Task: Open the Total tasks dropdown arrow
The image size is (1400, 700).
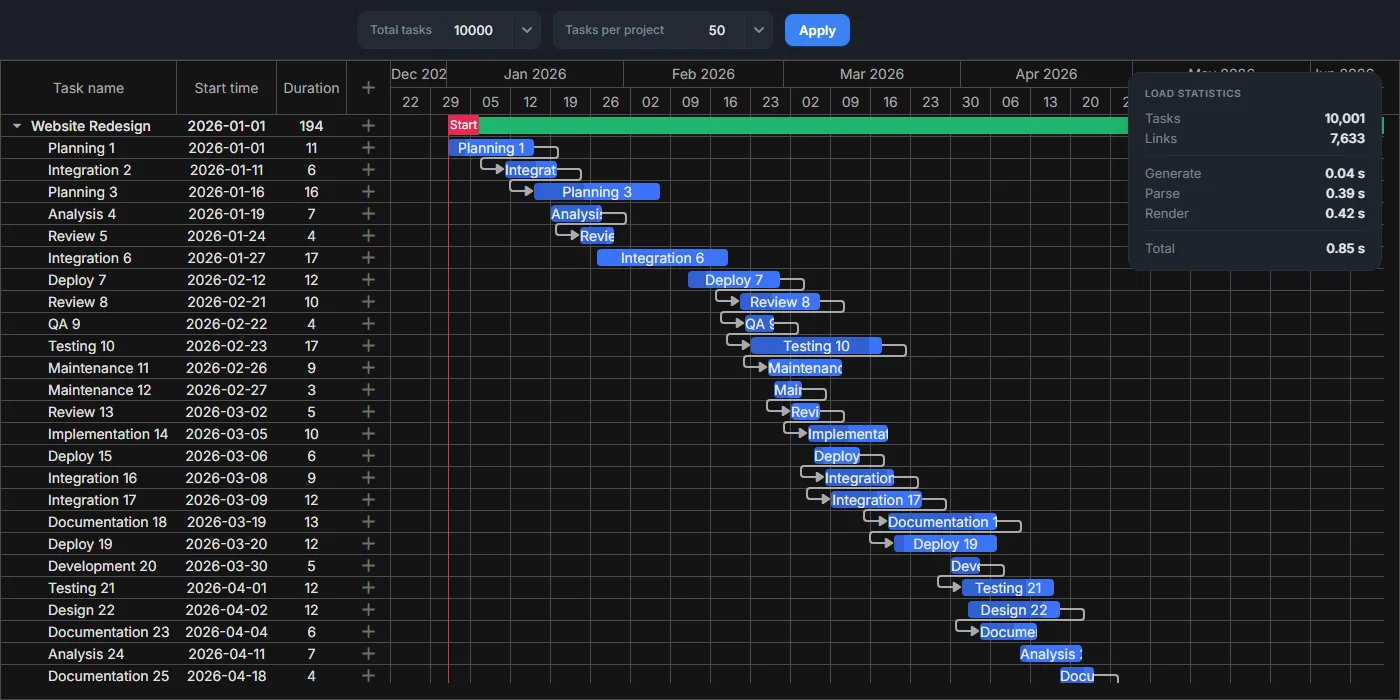Action: tap(527, 30)
